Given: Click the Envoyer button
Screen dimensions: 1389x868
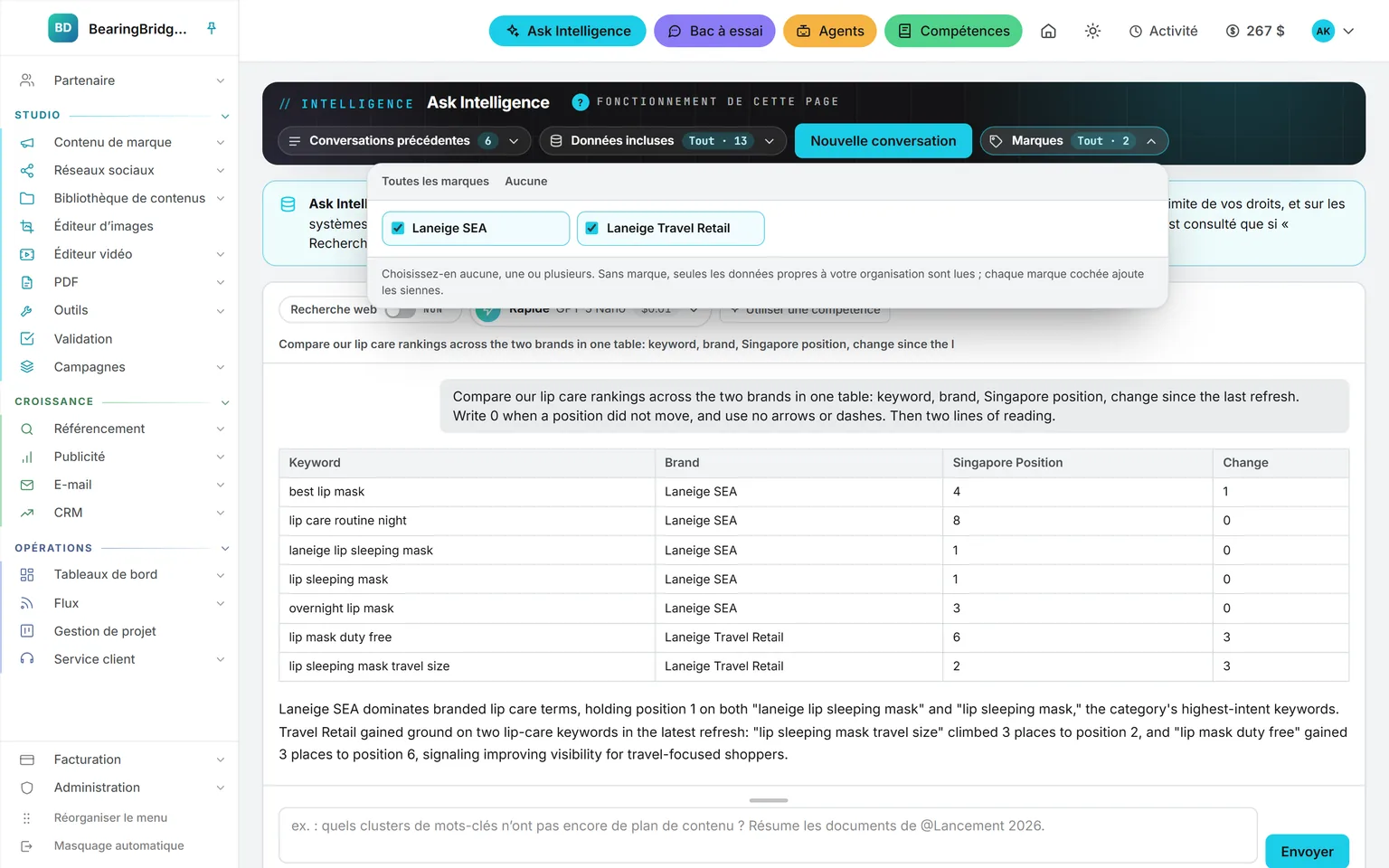Looking at the screenshot, I should (x=1307, y=852).
